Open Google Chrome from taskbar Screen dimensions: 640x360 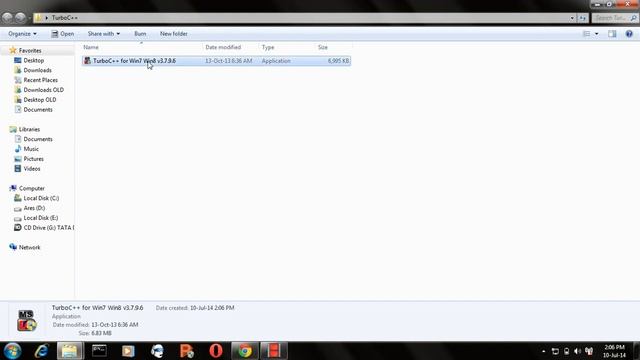coord(245,351)
